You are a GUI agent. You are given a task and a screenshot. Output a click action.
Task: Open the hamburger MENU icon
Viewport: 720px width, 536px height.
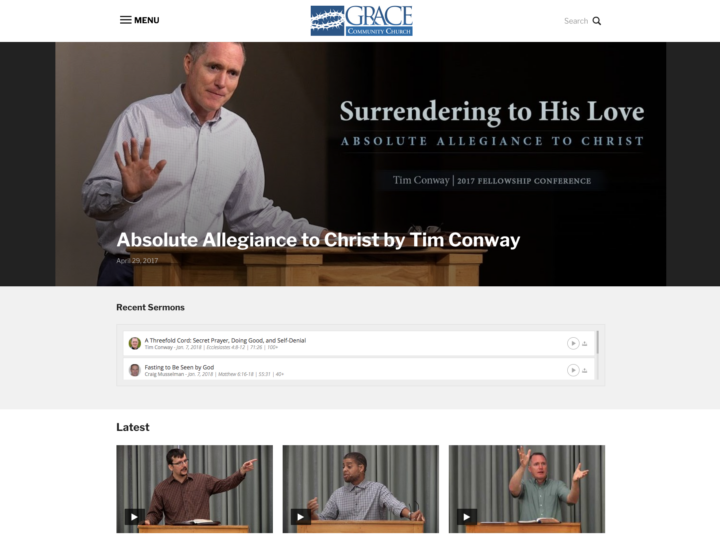coord(126,20)
